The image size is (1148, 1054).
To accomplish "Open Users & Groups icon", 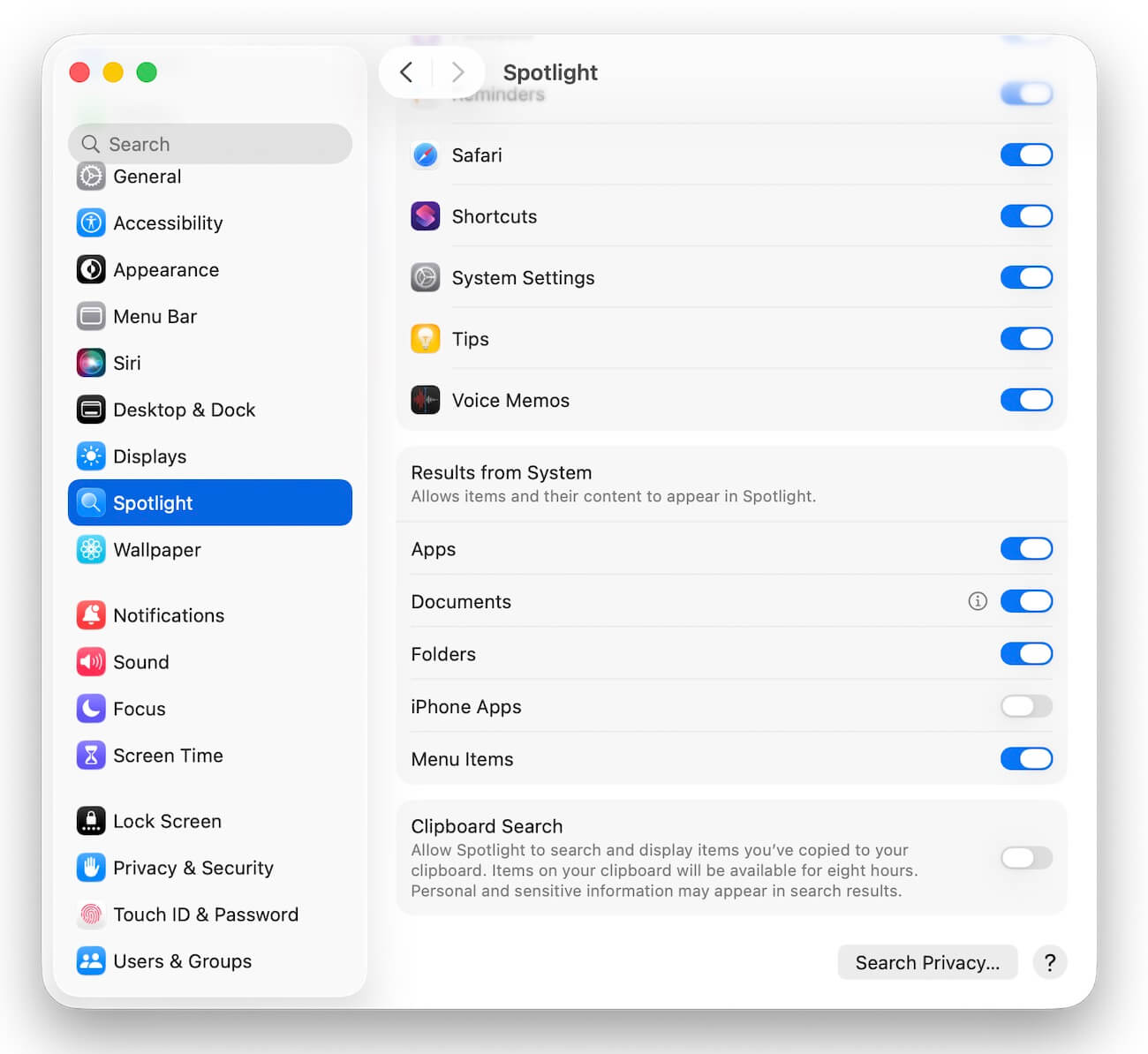I will point(91,961).
